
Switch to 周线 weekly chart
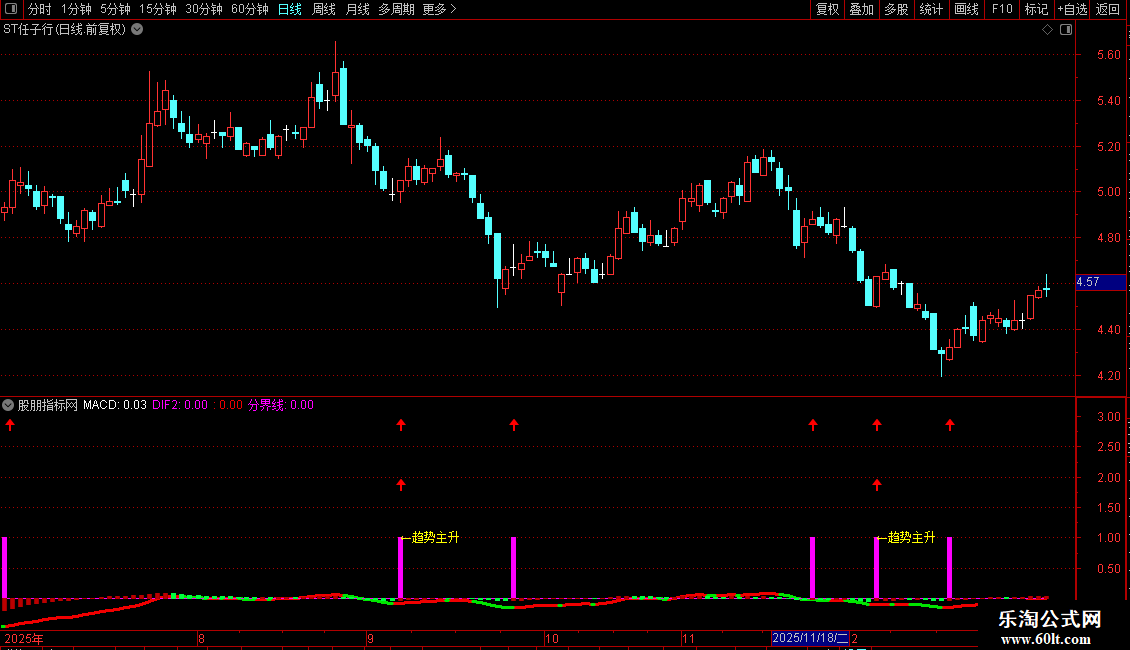[x=324, y=9]
